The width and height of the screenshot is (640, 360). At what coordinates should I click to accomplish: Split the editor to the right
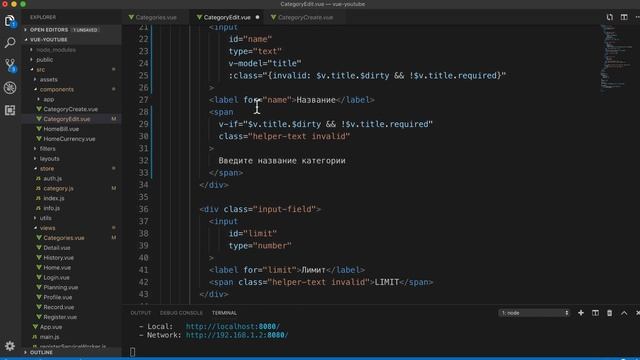(624, 17)
